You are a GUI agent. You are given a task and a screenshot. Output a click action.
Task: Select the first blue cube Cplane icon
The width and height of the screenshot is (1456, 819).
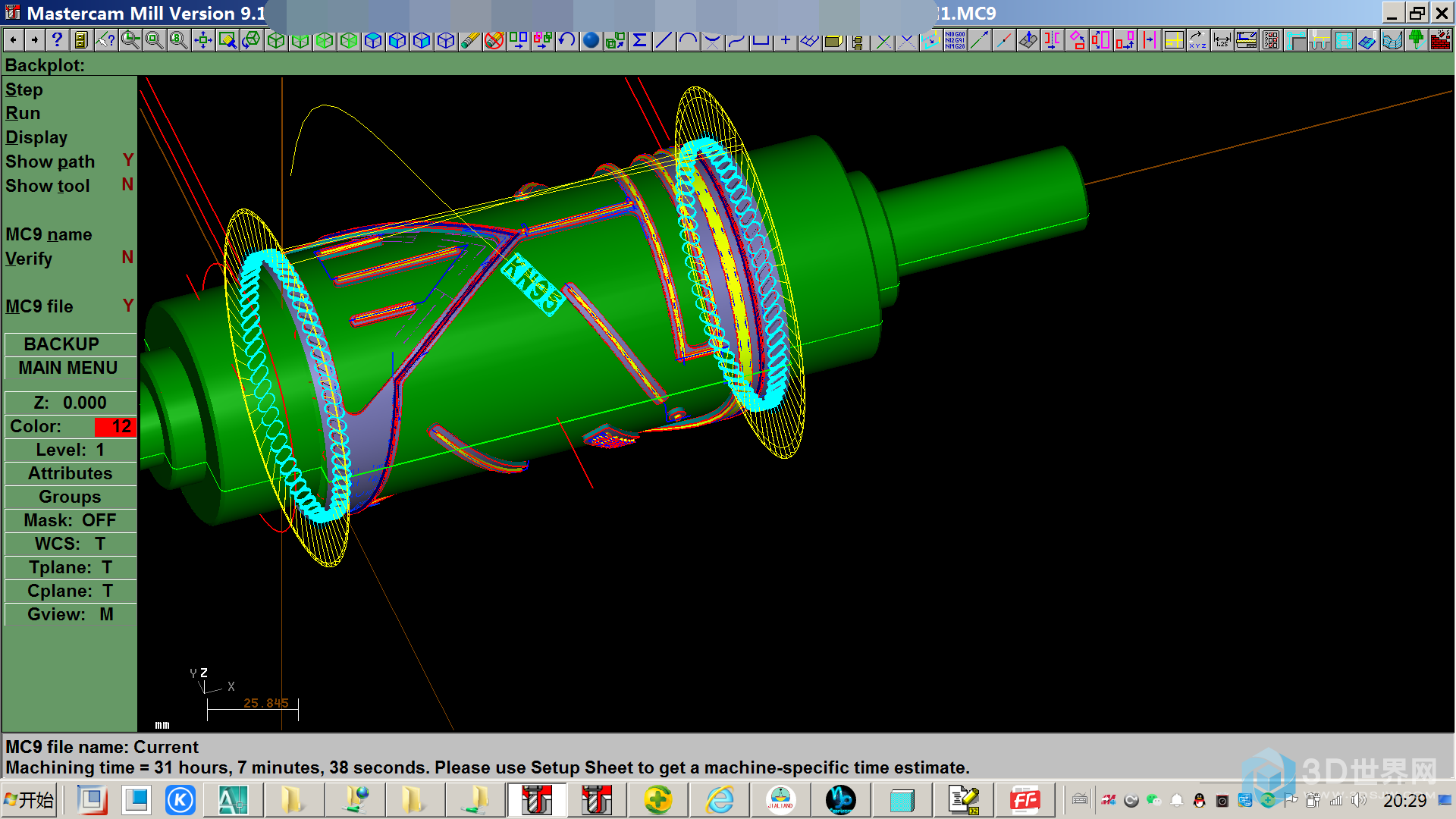tap(372, 40)
